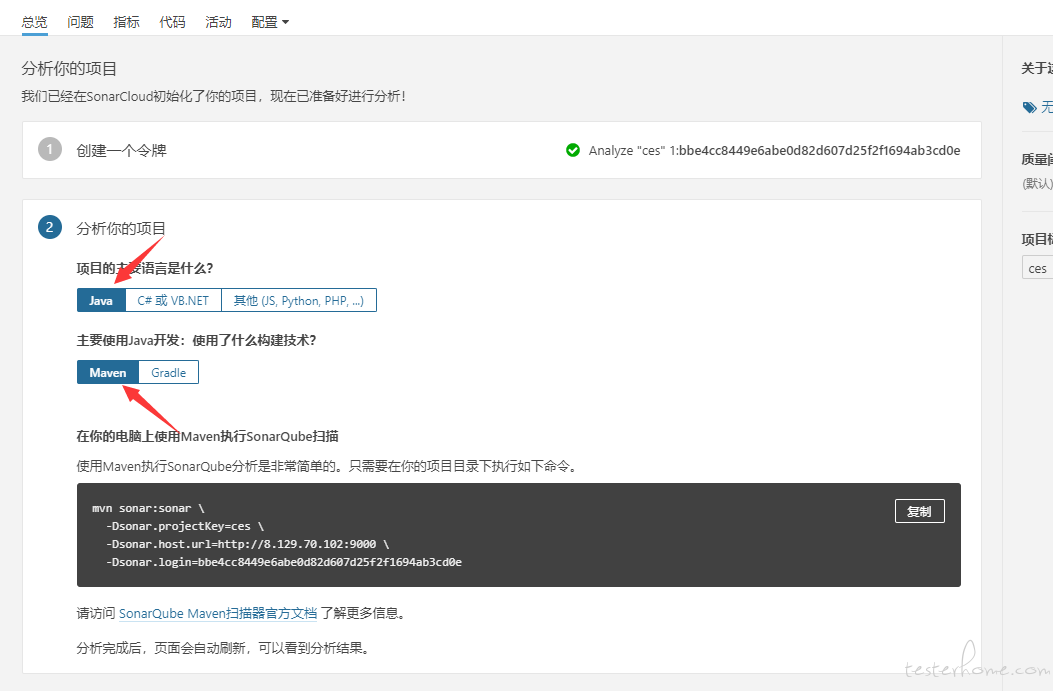
Task: Click the -Dsonar.host.url line in command
Action: coord(247,544)
